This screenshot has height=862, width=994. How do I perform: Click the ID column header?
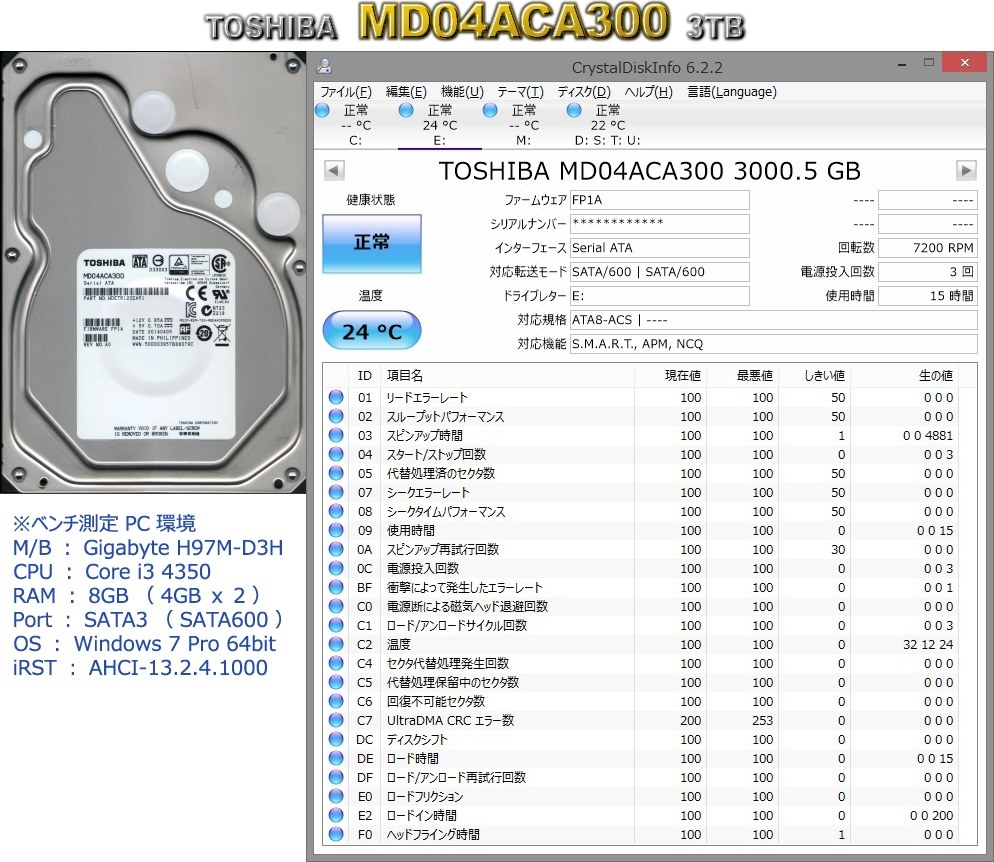click(365, 376)
